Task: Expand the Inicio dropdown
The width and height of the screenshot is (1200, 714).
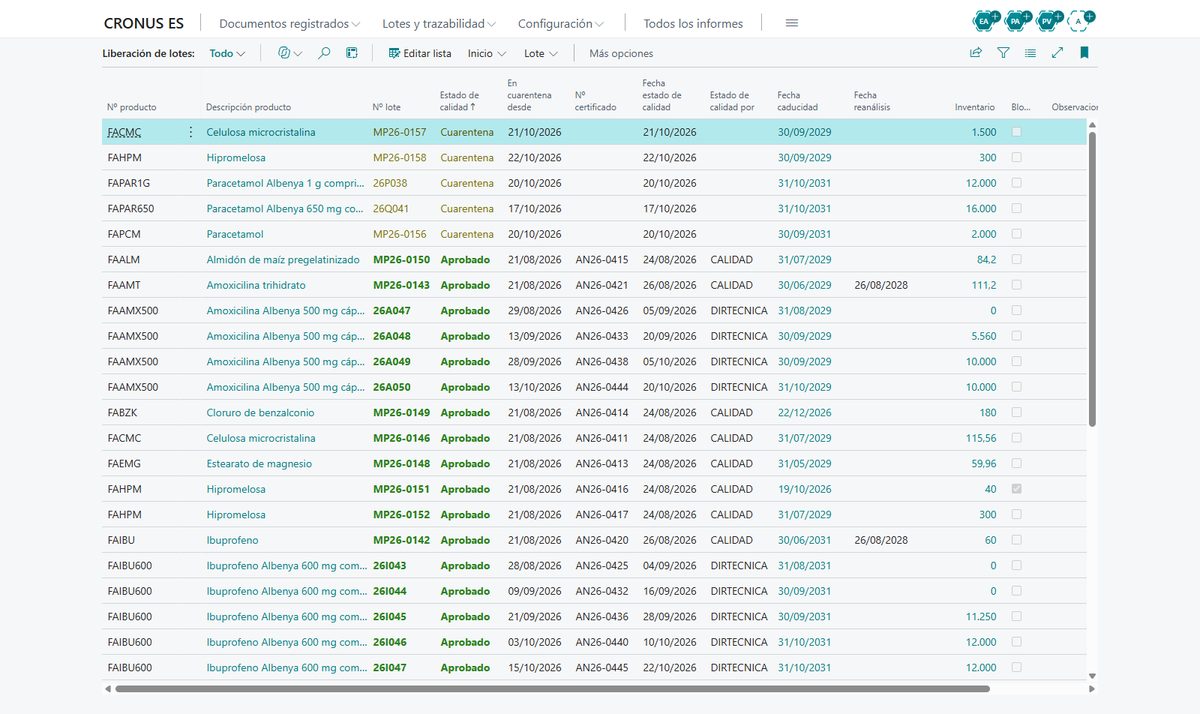Action: click(x=487, y=54)
